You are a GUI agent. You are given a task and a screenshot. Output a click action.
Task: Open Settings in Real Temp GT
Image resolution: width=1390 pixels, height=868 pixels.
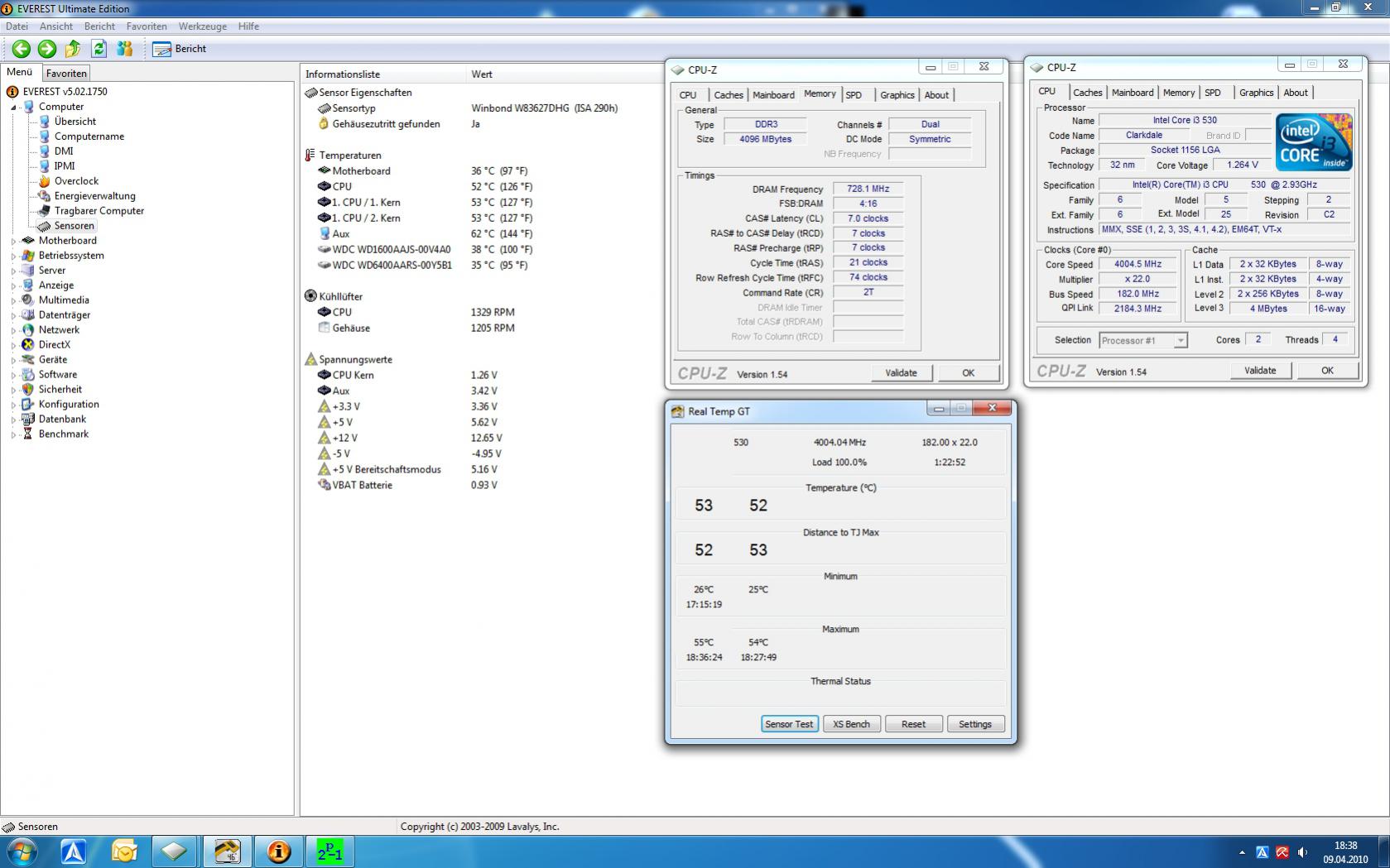(975, 724)
